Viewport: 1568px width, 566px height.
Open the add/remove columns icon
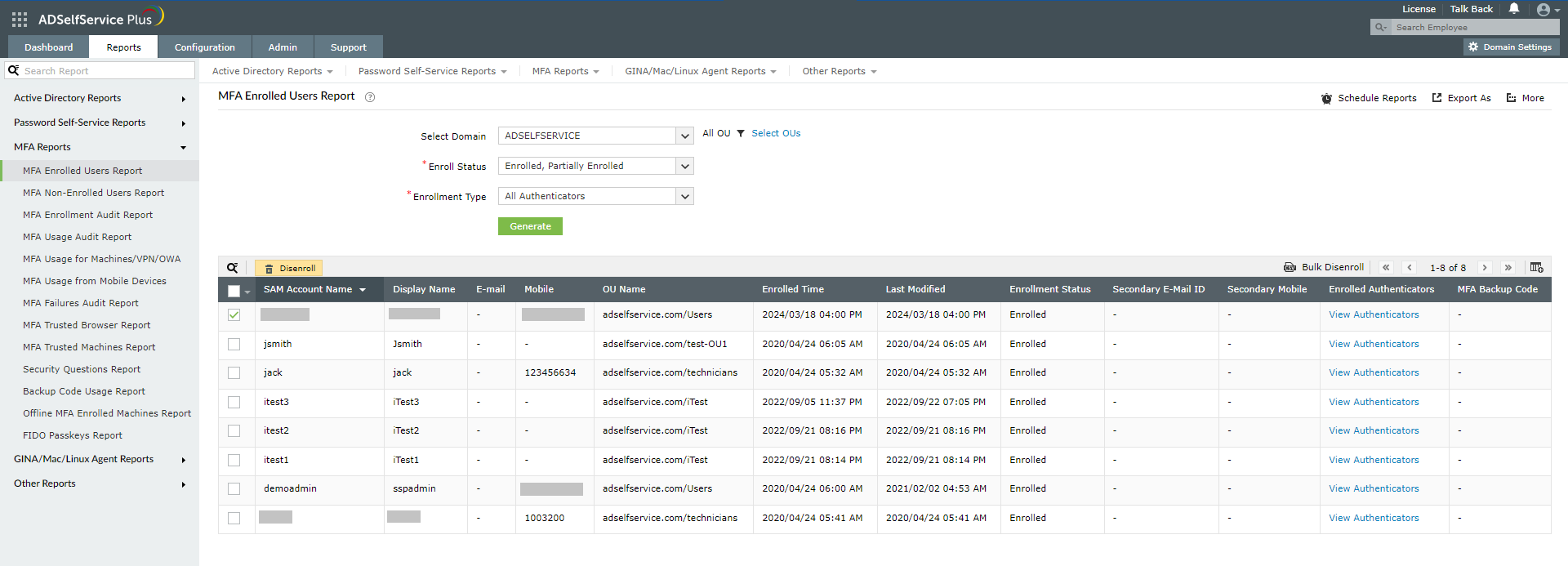(1536, 268)
